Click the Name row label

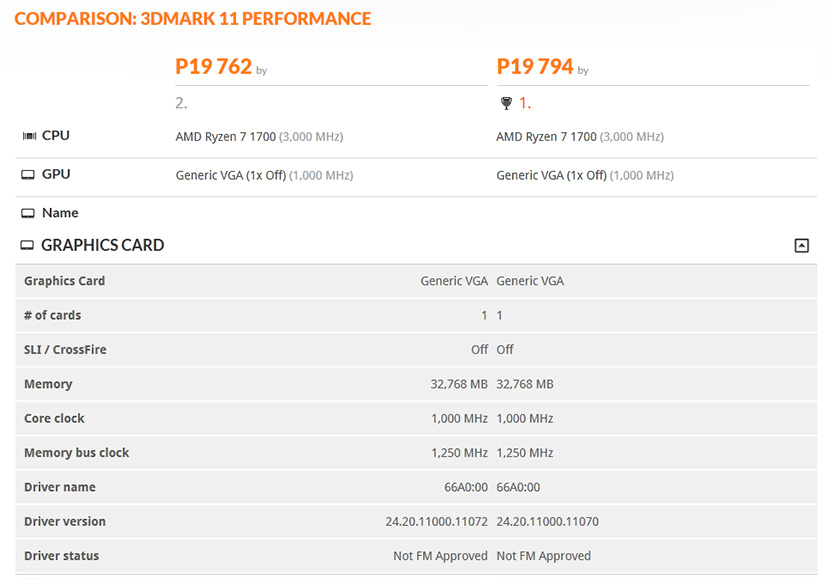click(60, 213)
